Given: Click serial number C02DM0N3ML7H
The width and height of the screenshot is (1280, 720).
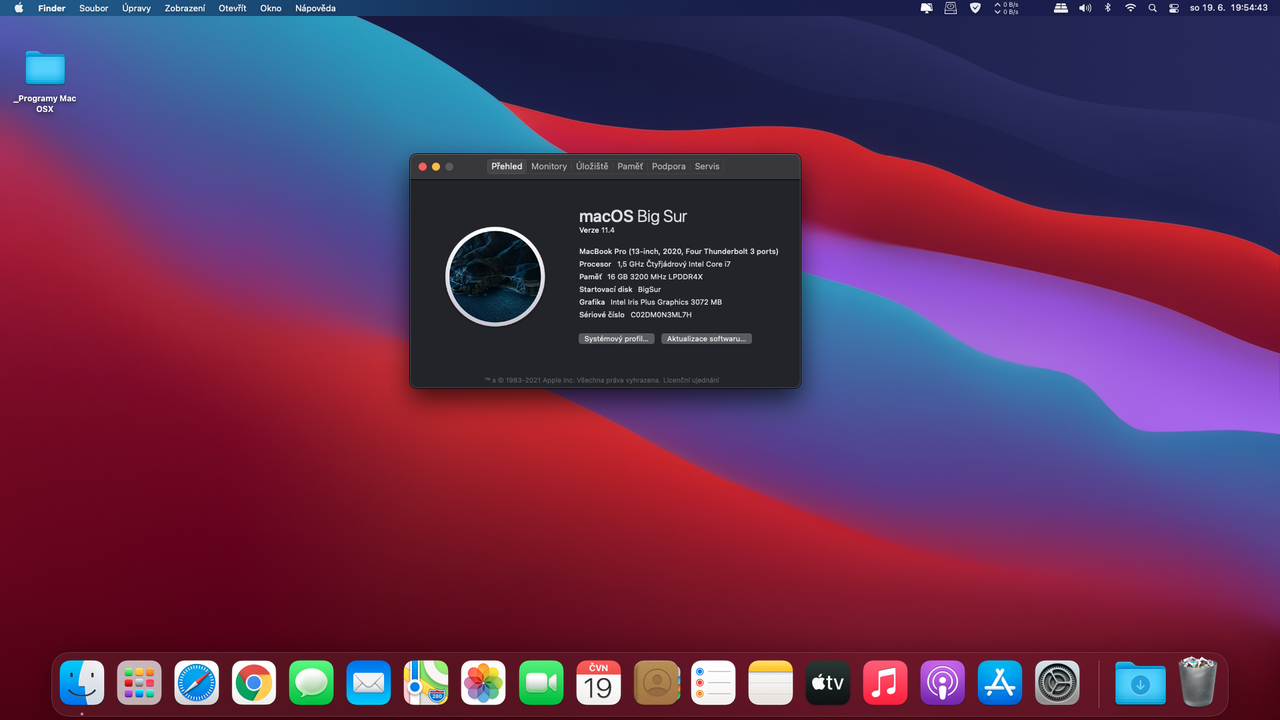Looking at the screenshot, I should [x=661, y=314].
